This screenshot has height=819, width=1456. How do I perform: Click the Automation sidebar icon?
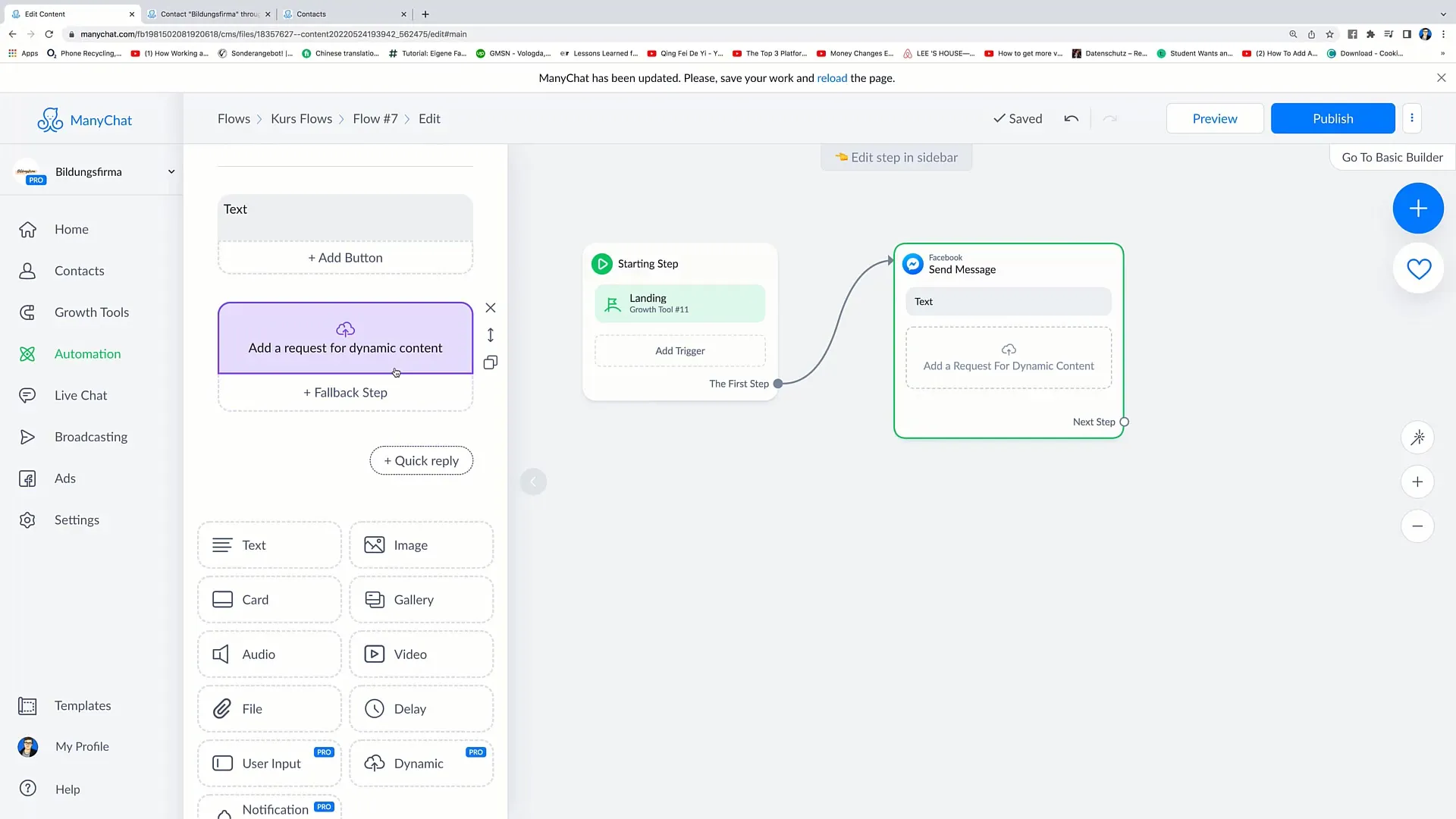(27, 353)
